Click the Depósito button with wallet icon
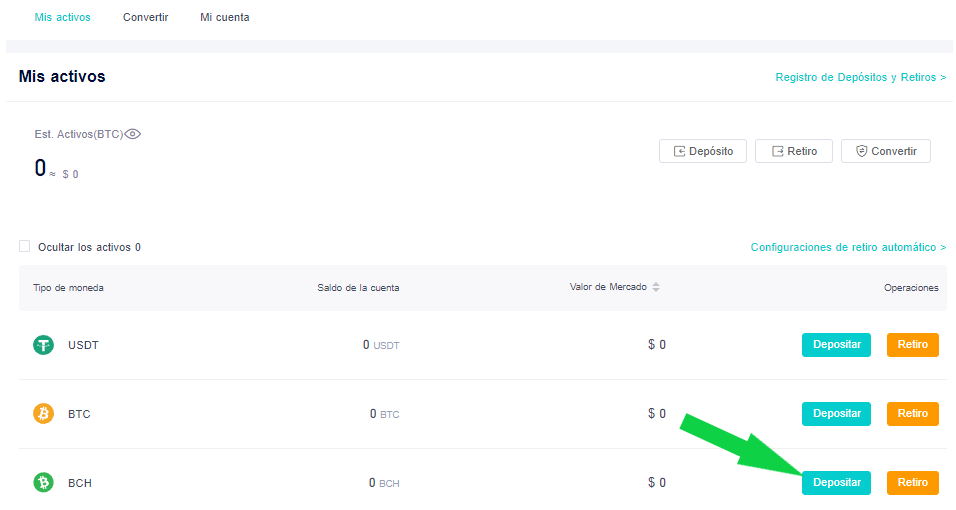 (702, 151)
